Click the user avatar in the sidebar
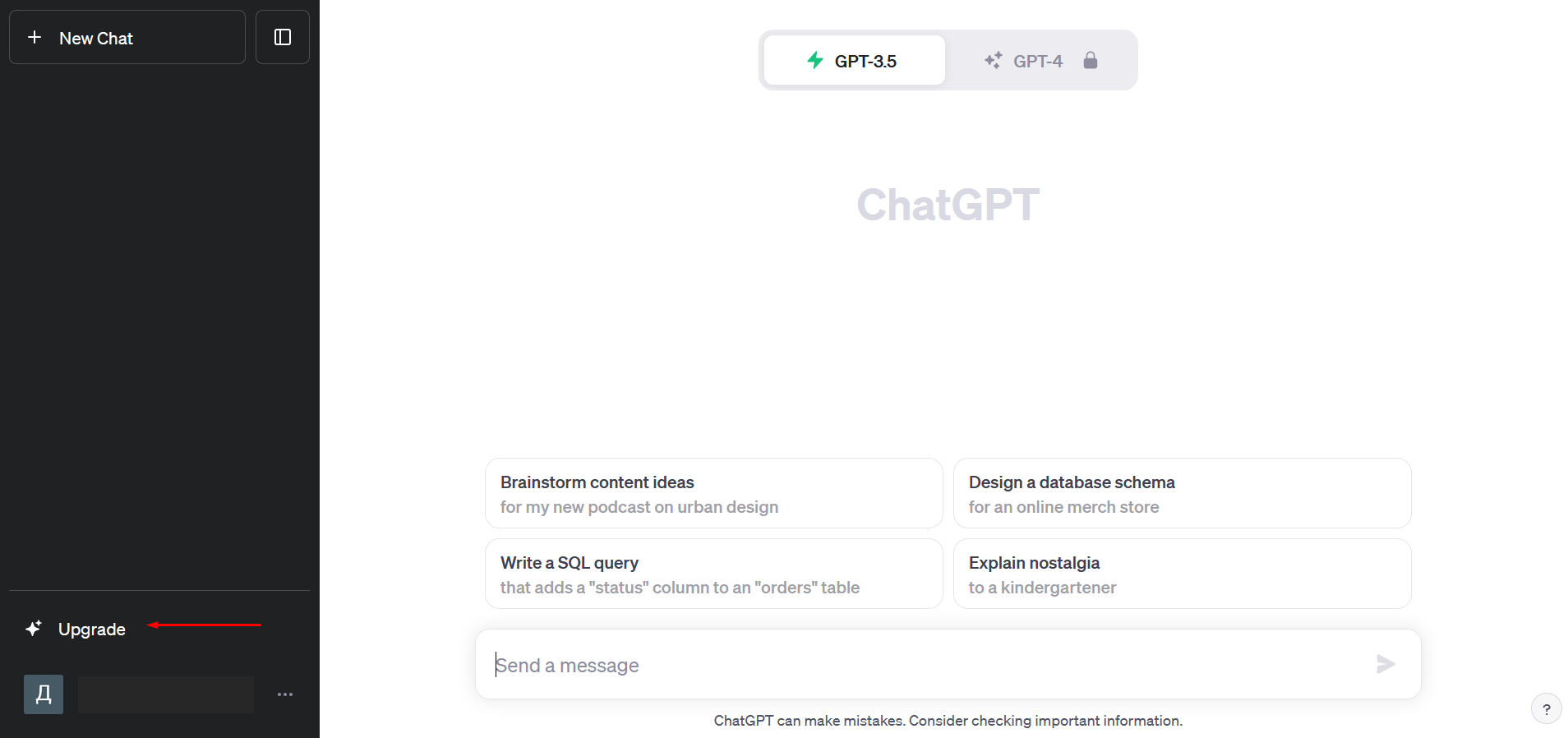The width and height of the screenshot is (1568, 738). tap(44, 694)
